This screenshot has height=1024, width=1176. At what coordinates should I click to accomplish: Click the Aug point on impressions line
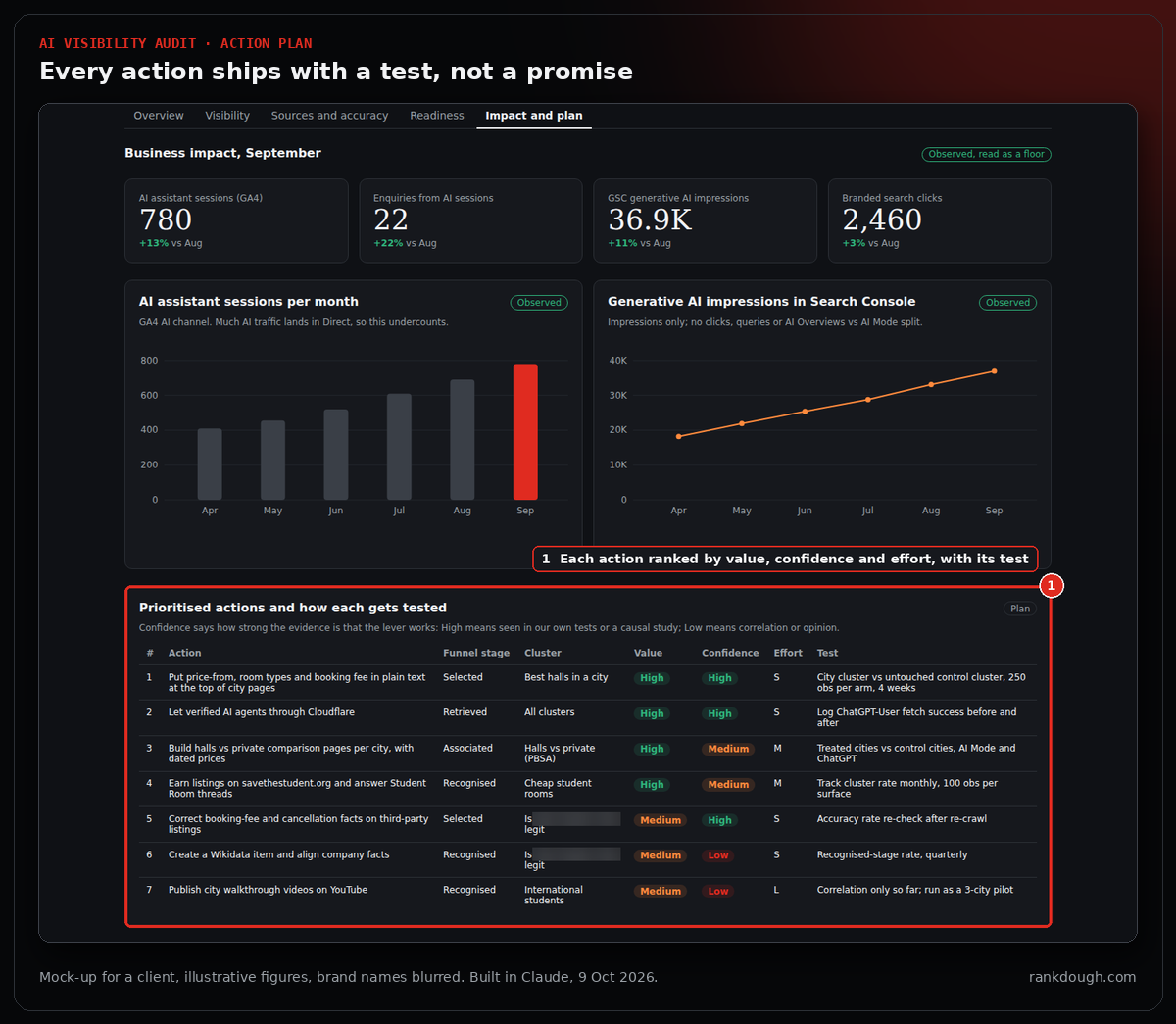point(931,385)
